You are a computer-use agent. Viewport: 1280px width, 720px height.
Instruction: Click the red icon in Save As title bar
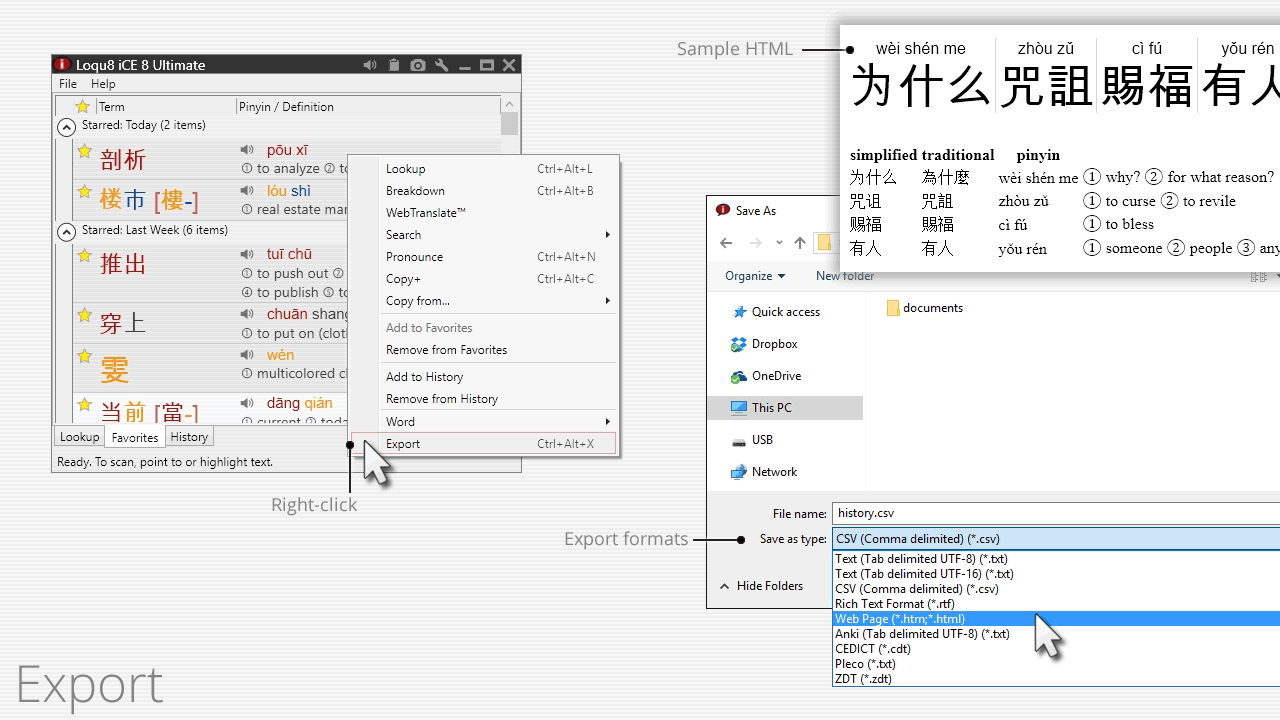pos(723,210)
